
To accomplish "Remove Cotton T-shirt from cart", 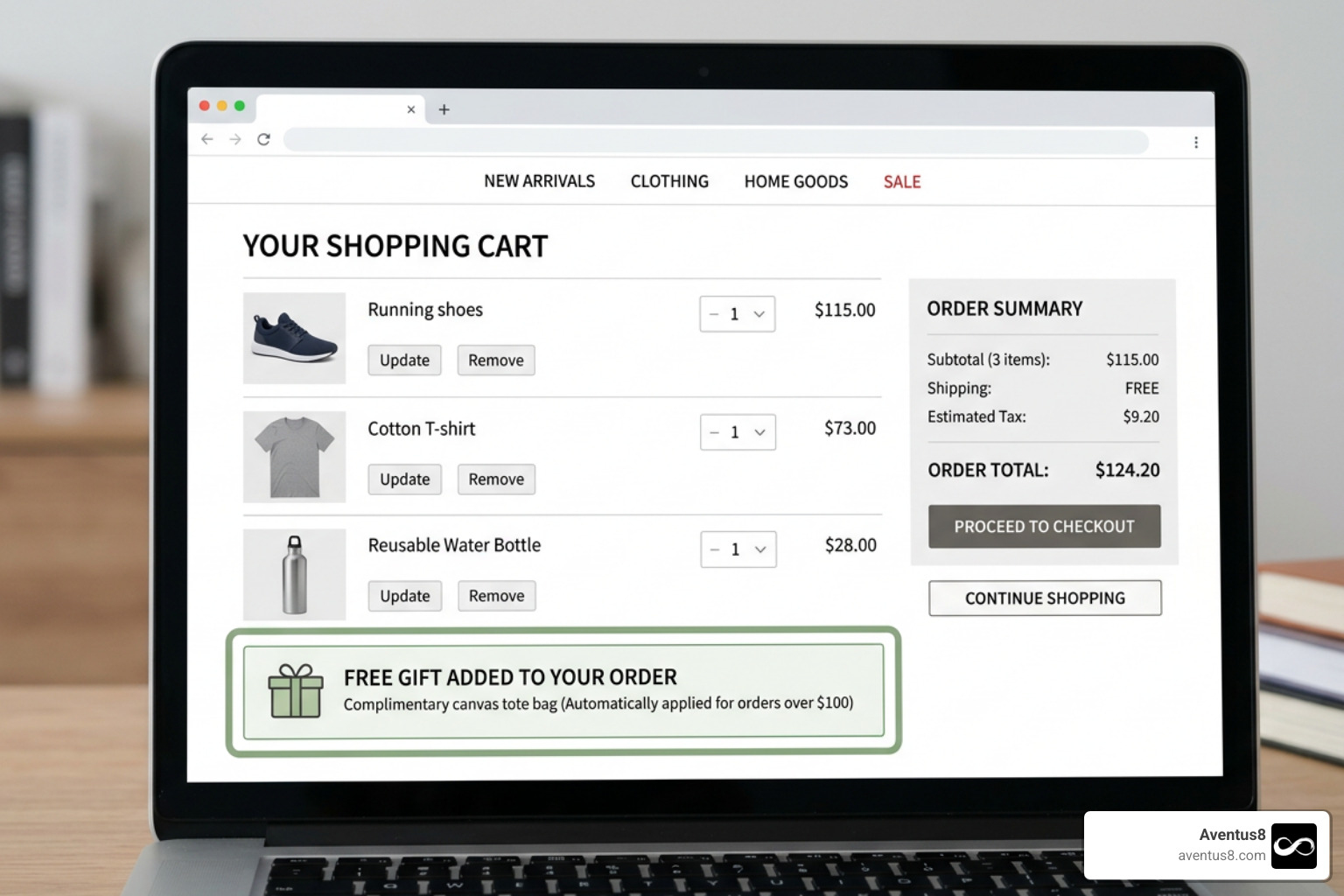I will (496, 479).
